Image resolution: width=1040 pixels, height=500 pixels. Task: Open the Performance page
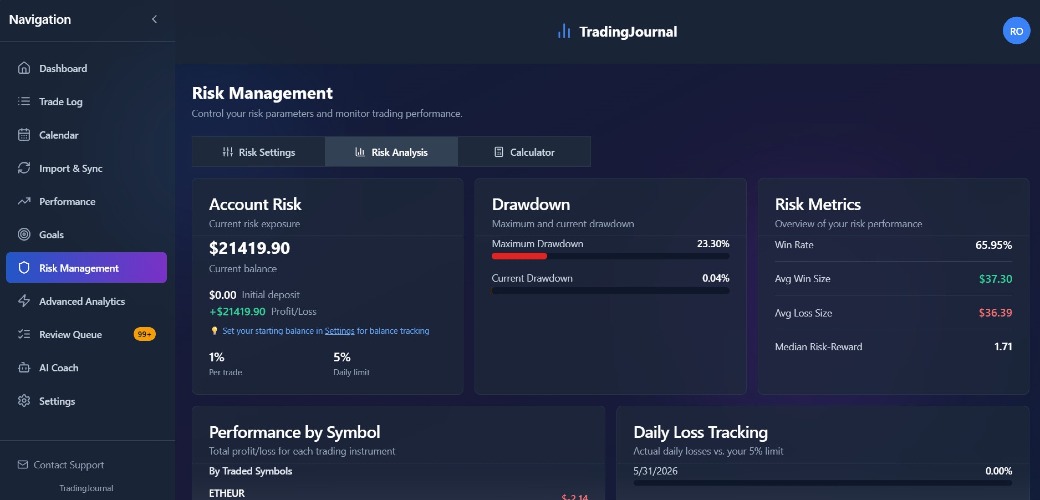(86, 201)
